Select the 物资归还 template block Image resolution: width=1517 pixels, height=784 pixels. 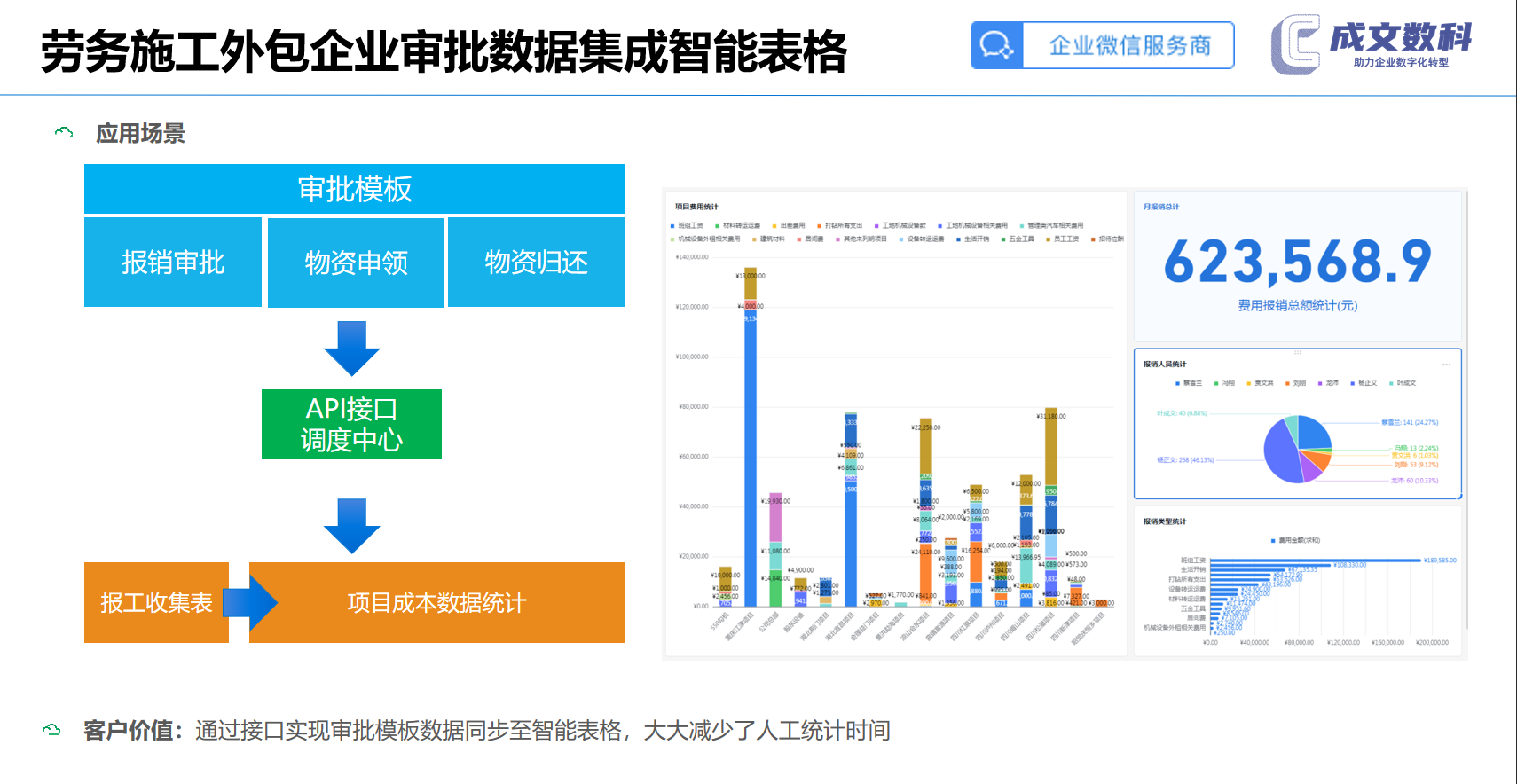pos(537,263)
